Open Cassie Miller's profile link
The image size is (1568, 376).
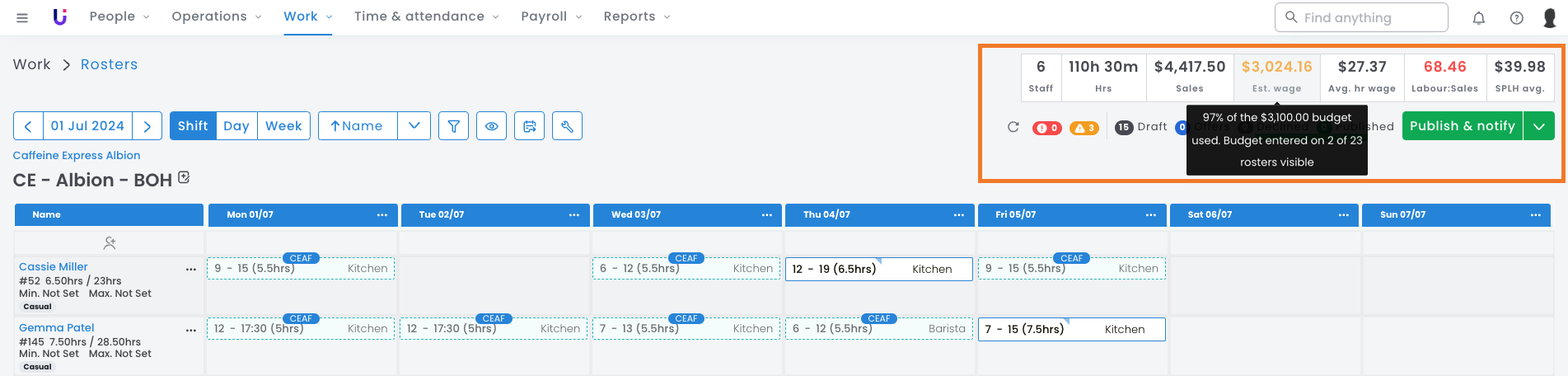(x=54, y=266)
